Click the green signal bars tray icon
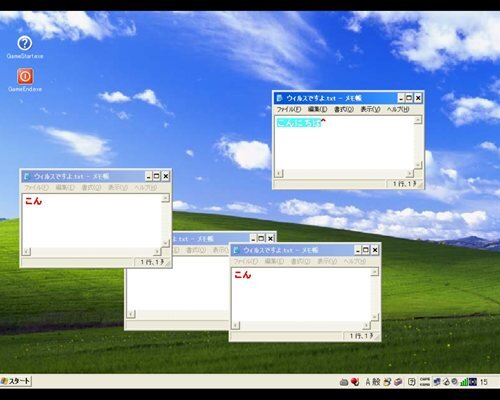 click(464, 382)
